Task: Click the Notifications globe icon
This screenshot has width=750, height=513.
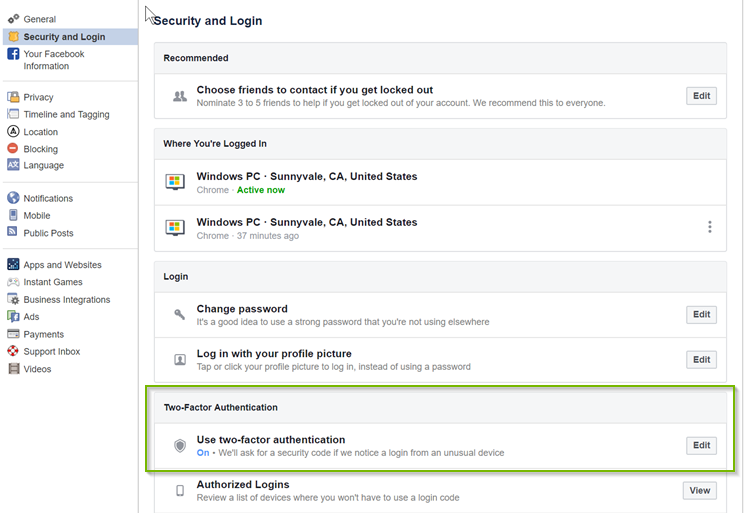Action: coord(13,198)
